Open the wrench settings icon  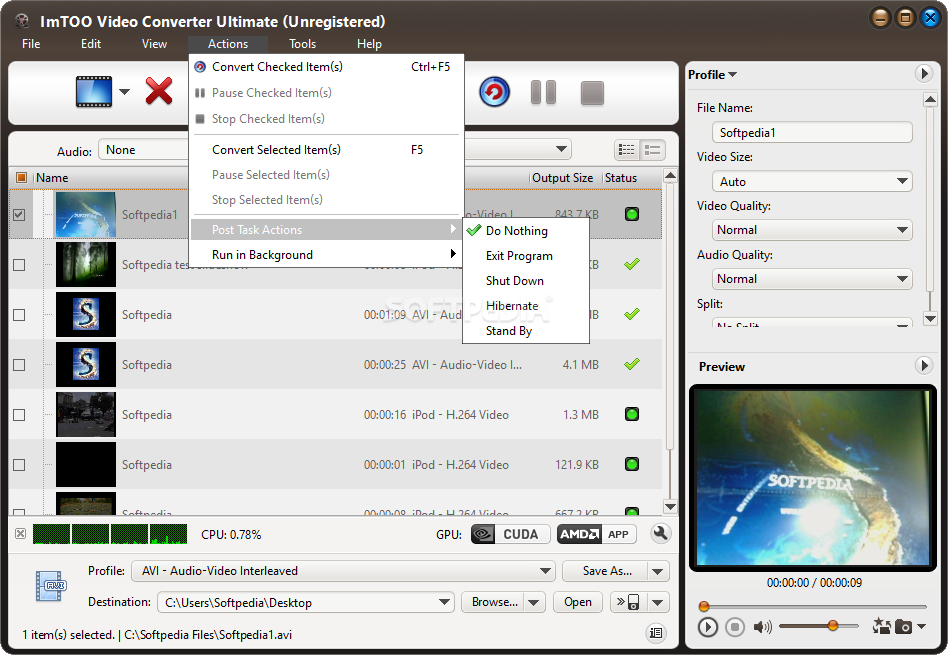(x=660, y=533)
